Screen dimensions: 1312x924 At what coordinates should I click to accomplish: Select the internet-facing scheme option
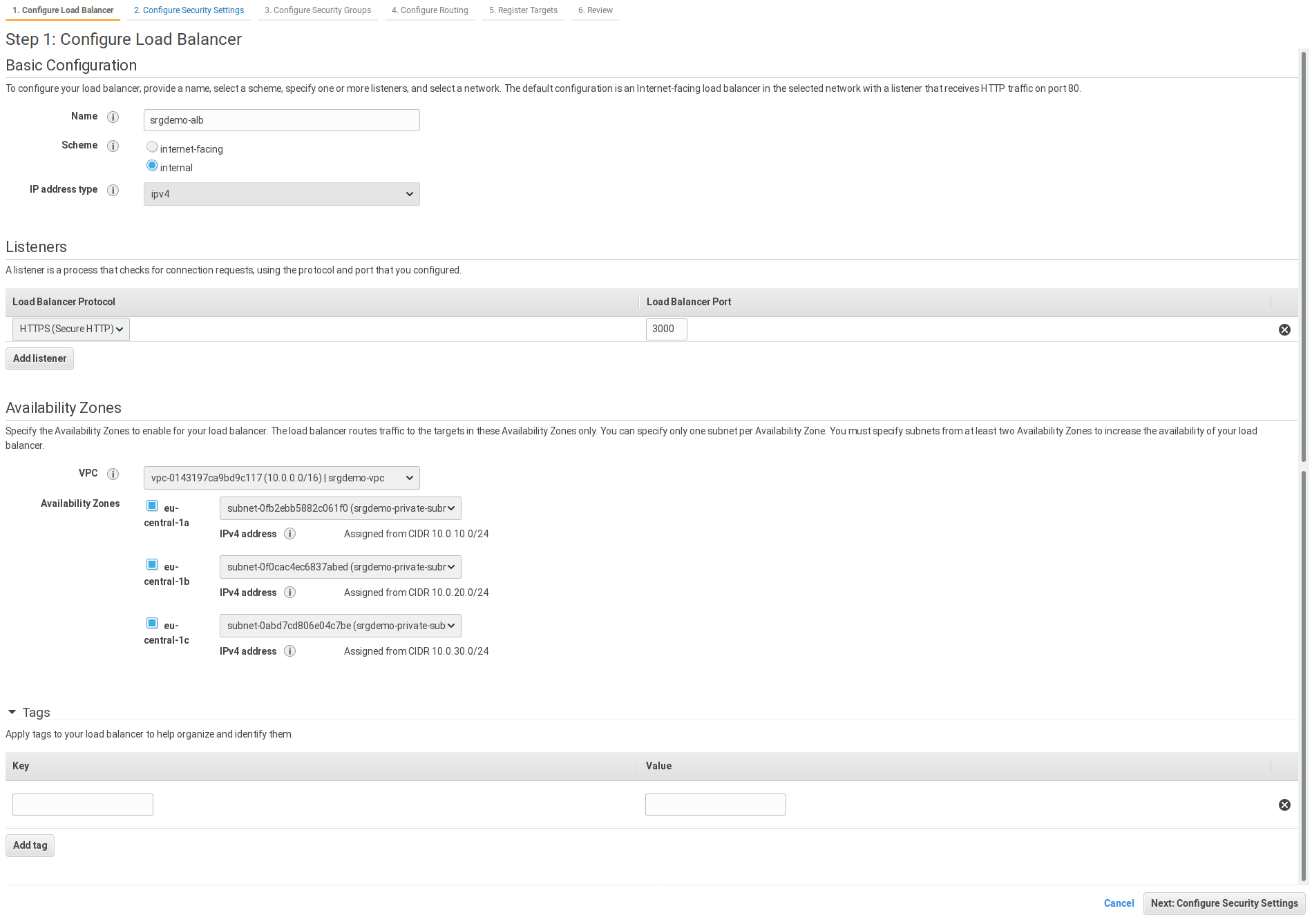[152, 147]
